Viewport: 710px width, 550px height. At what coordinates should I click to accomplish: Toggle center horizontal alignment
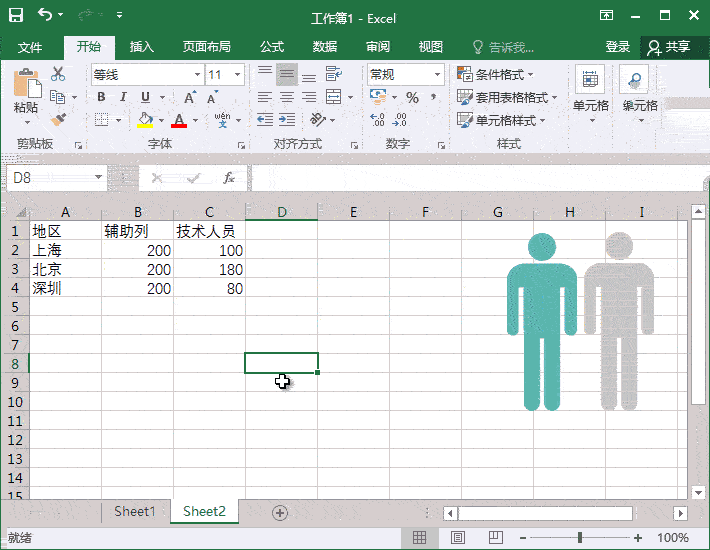(287, 97)
